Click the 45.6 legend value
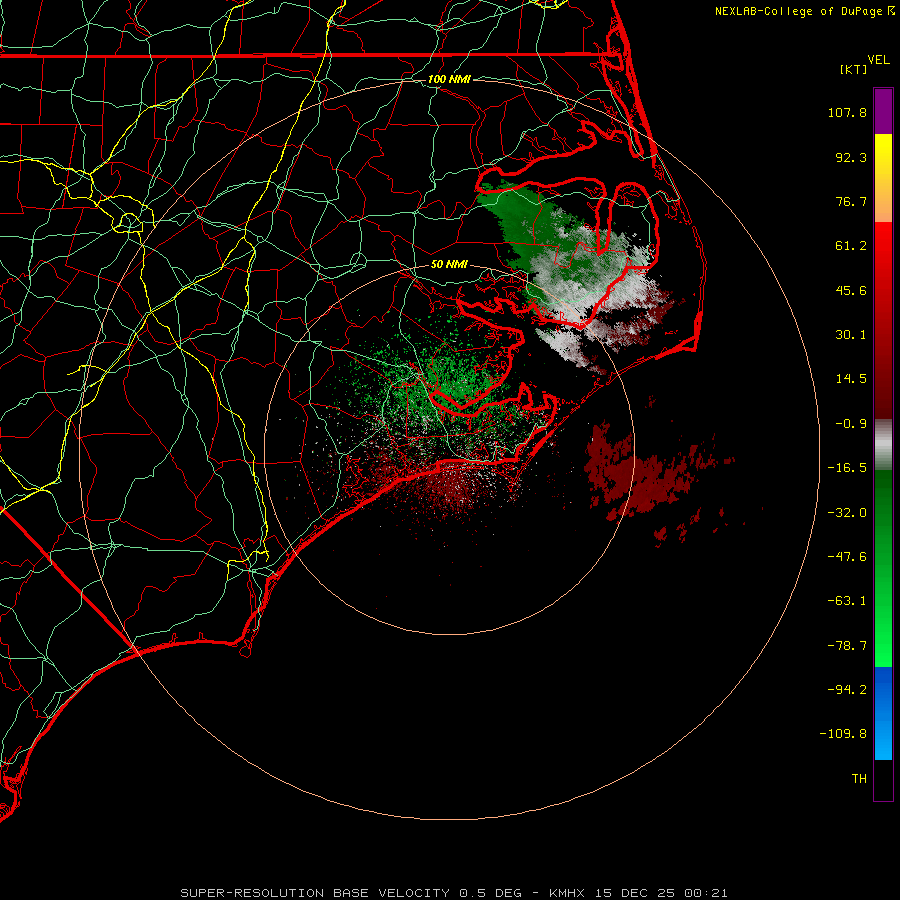The height and width of the screenshot is (900, 900). [851, 290]
